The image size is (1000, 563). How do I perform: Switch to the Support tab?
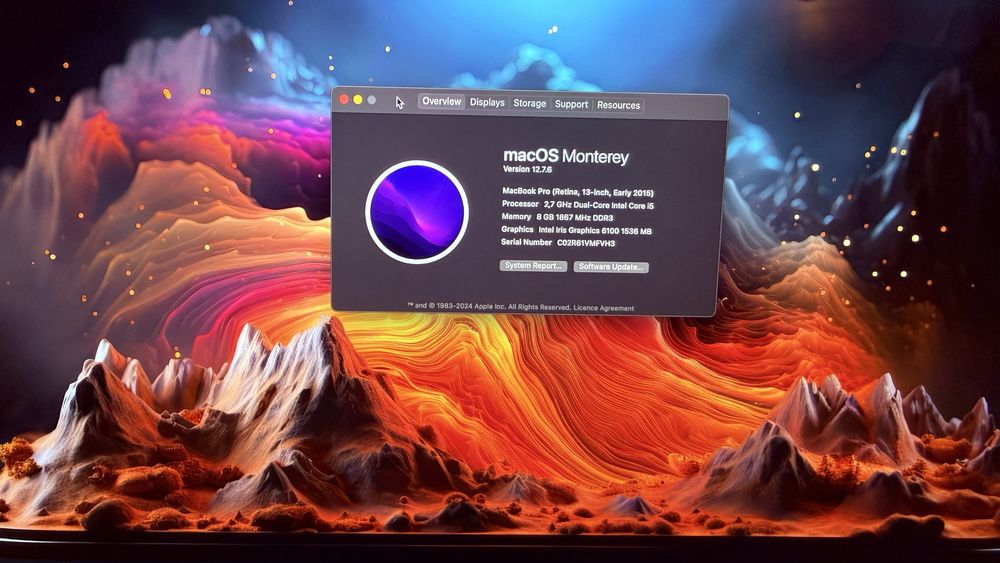point(571,104)
